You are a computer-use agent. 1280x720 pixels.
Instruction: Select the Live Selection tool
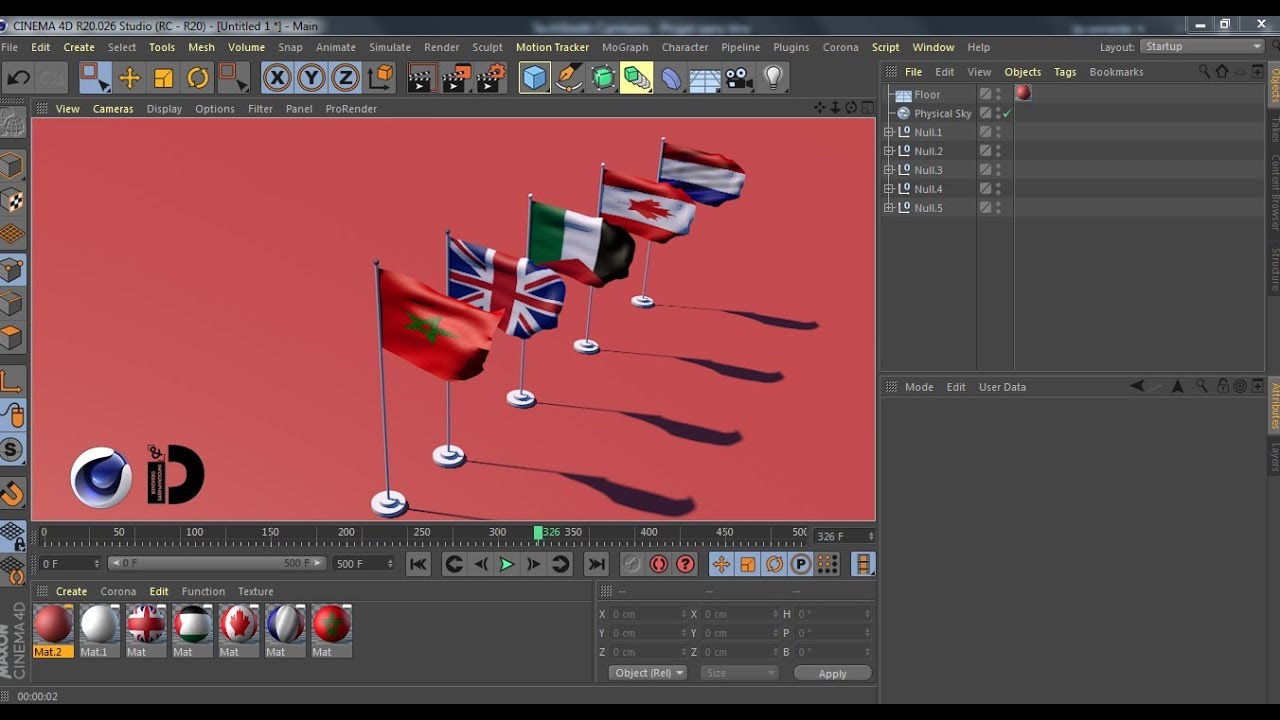[x=95, y=77]
